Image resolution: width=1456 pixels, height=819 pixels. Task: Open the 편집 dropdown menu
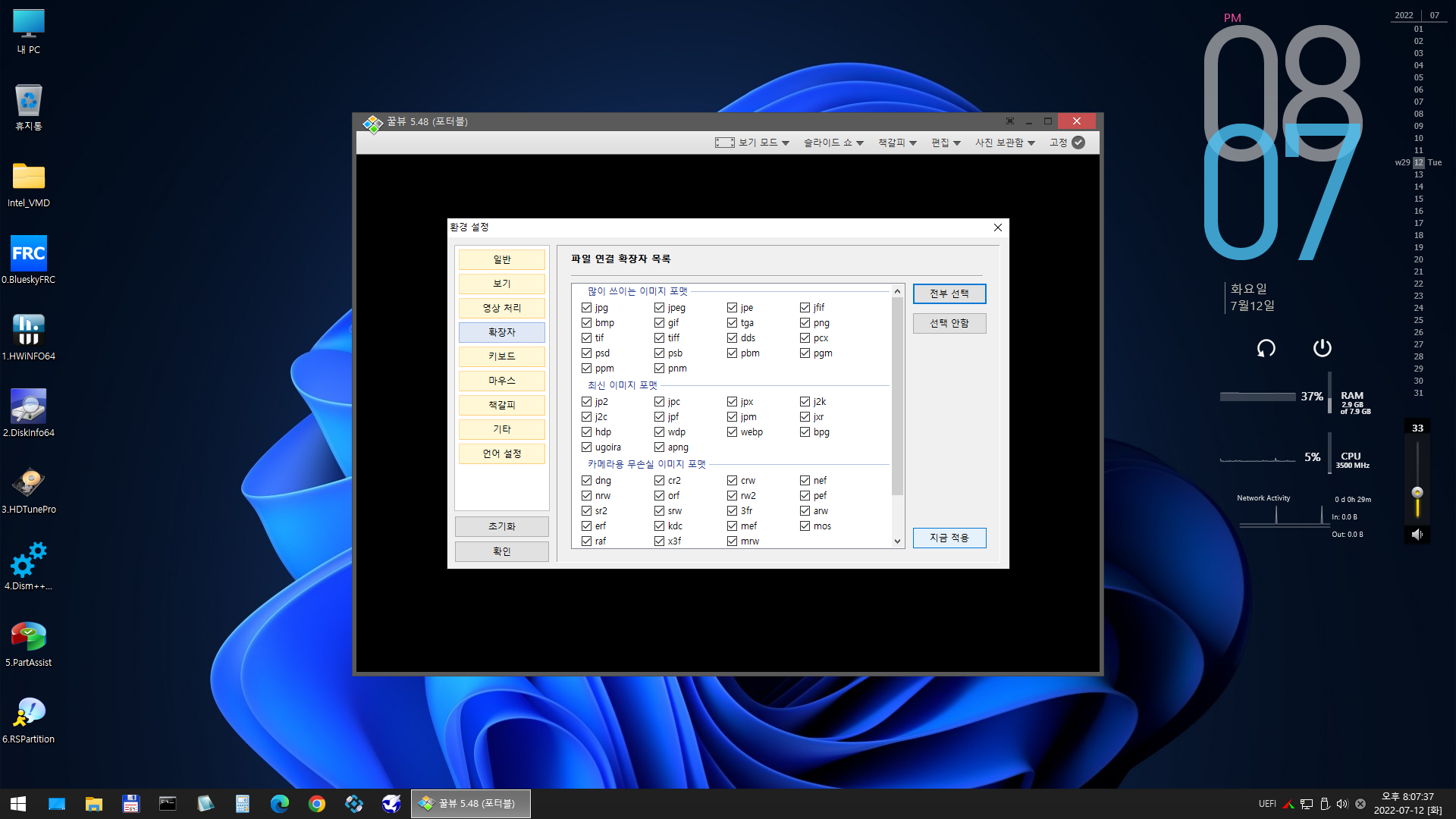click(946, 143)
